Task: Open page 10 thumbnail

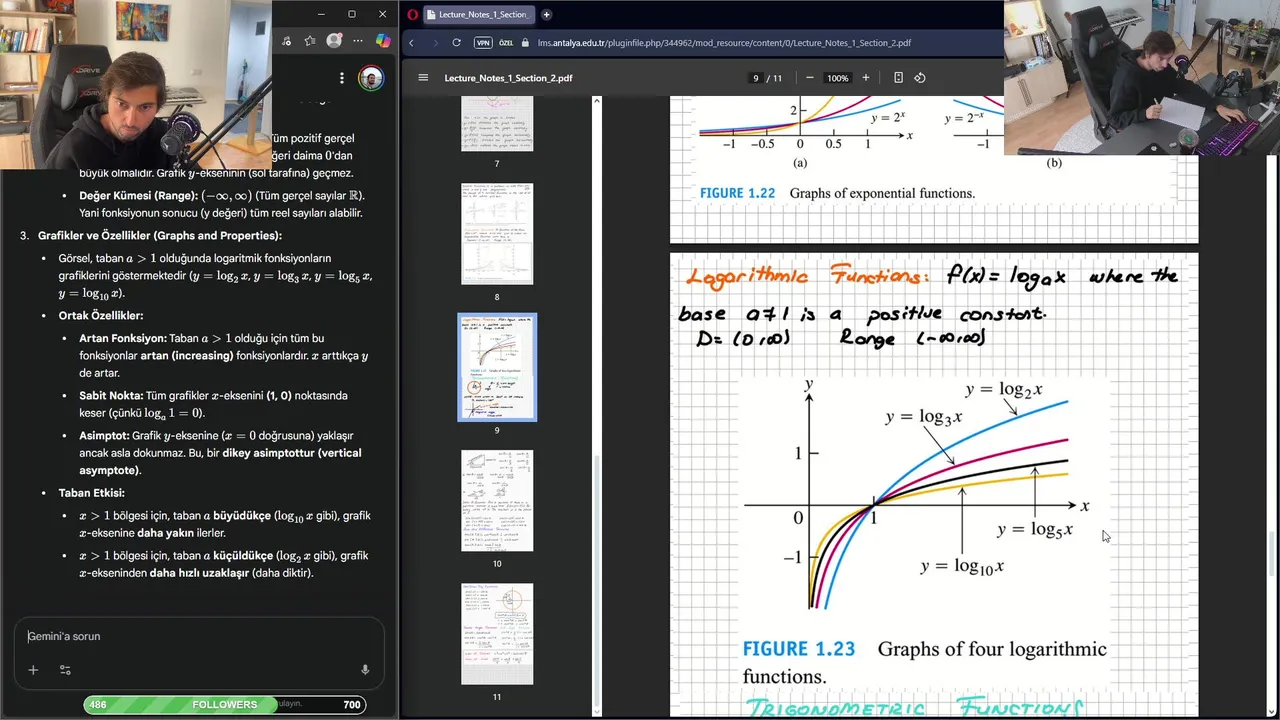Action: (x=497, y=500)
